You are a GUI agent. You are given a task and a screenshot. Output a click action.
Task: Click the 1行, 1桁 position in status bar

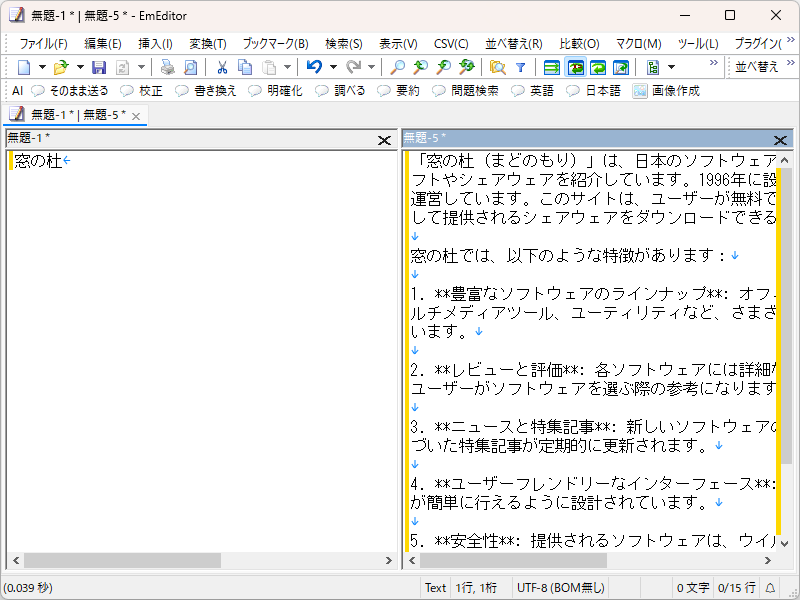[476, 588]
